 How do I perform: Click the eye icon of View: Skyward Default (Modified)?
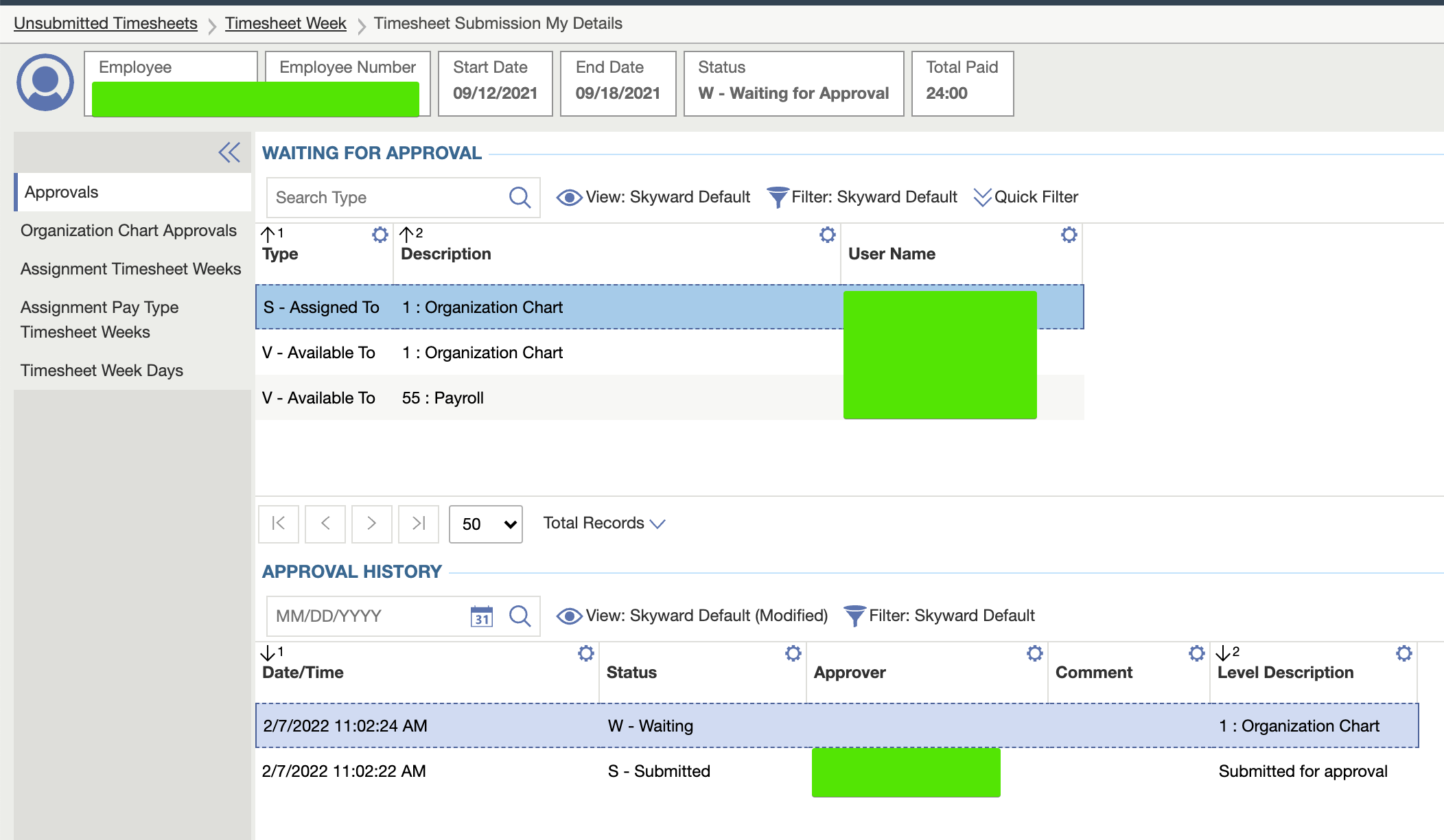(569, 616)
